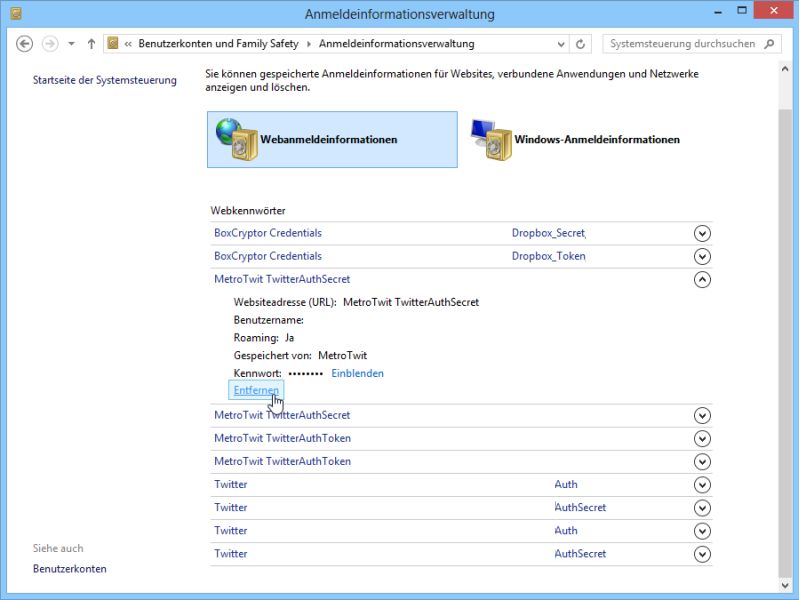Click the Forward navigation arrow

tap(49, 44)
